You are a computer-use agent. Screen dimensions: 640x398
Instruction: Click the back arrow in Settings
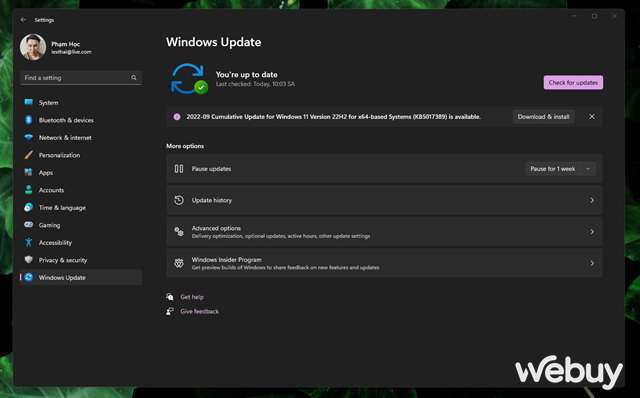click(23, 20)
